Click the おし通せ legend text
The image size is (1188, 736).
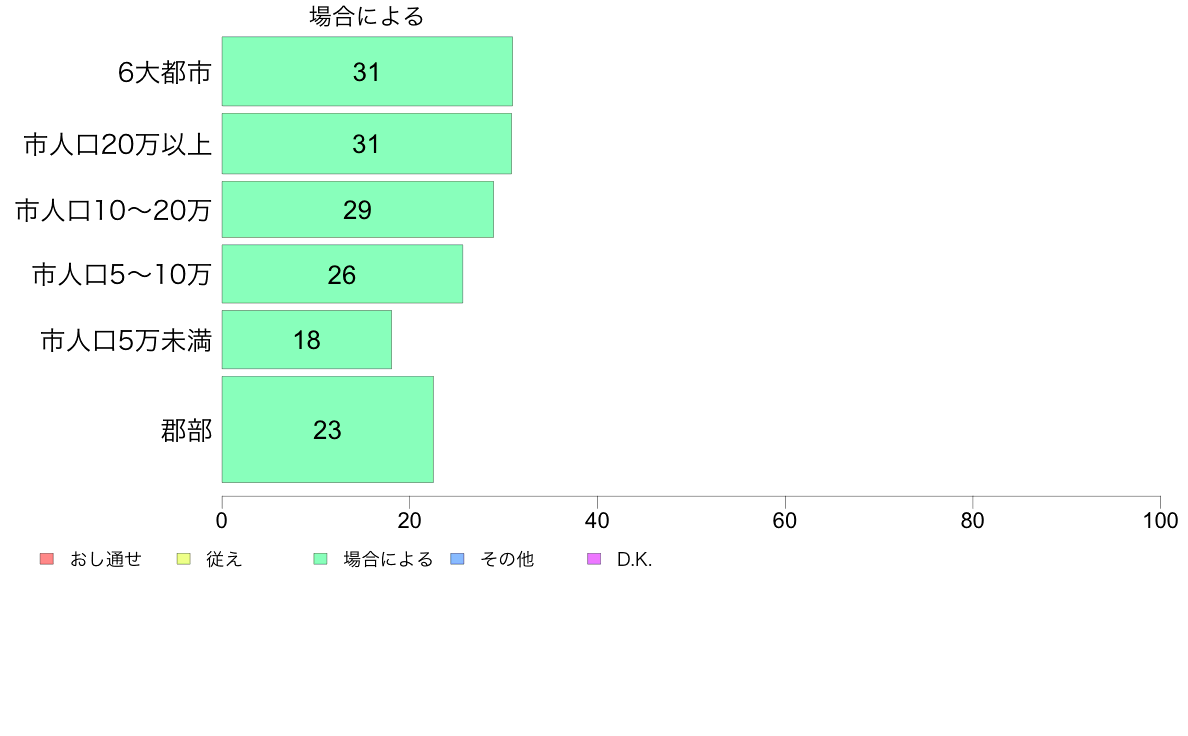(106, 559)
